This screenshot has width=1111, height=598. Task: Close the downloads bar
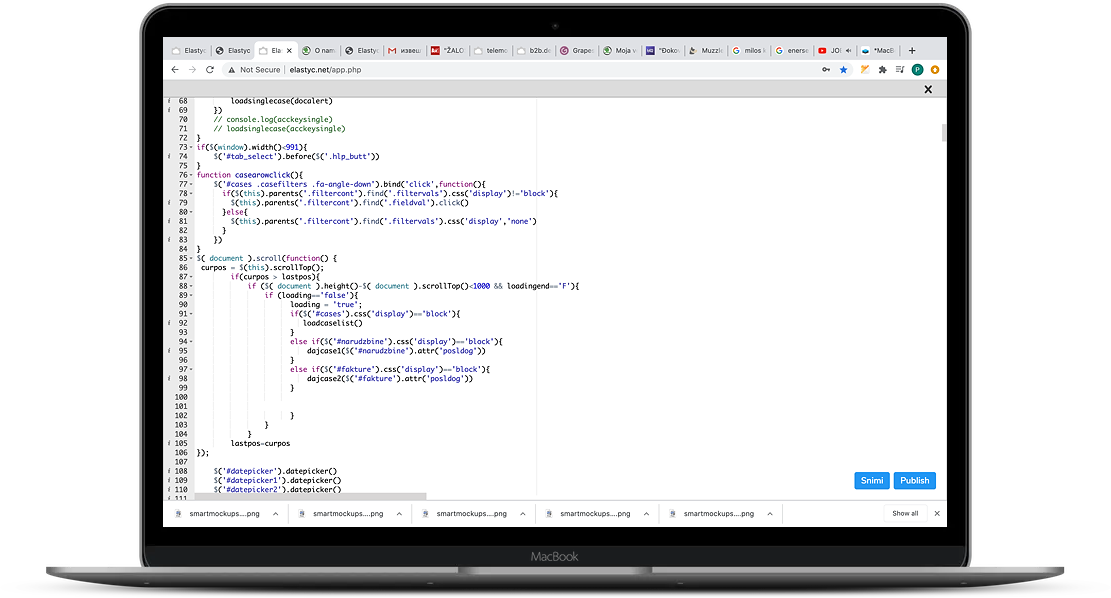pos(937,513)
